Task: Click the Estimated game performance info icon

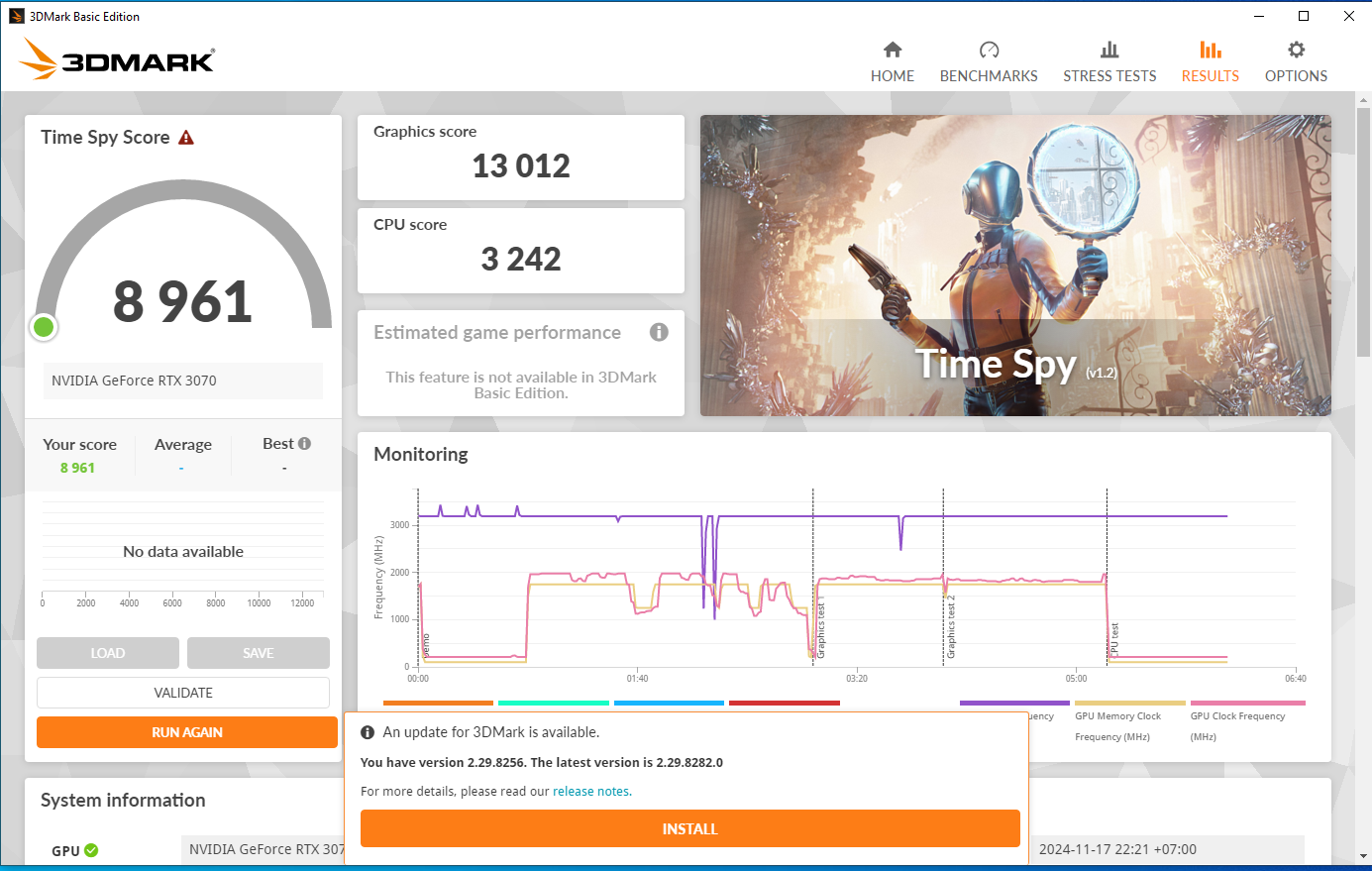Action: click(659, 332)
